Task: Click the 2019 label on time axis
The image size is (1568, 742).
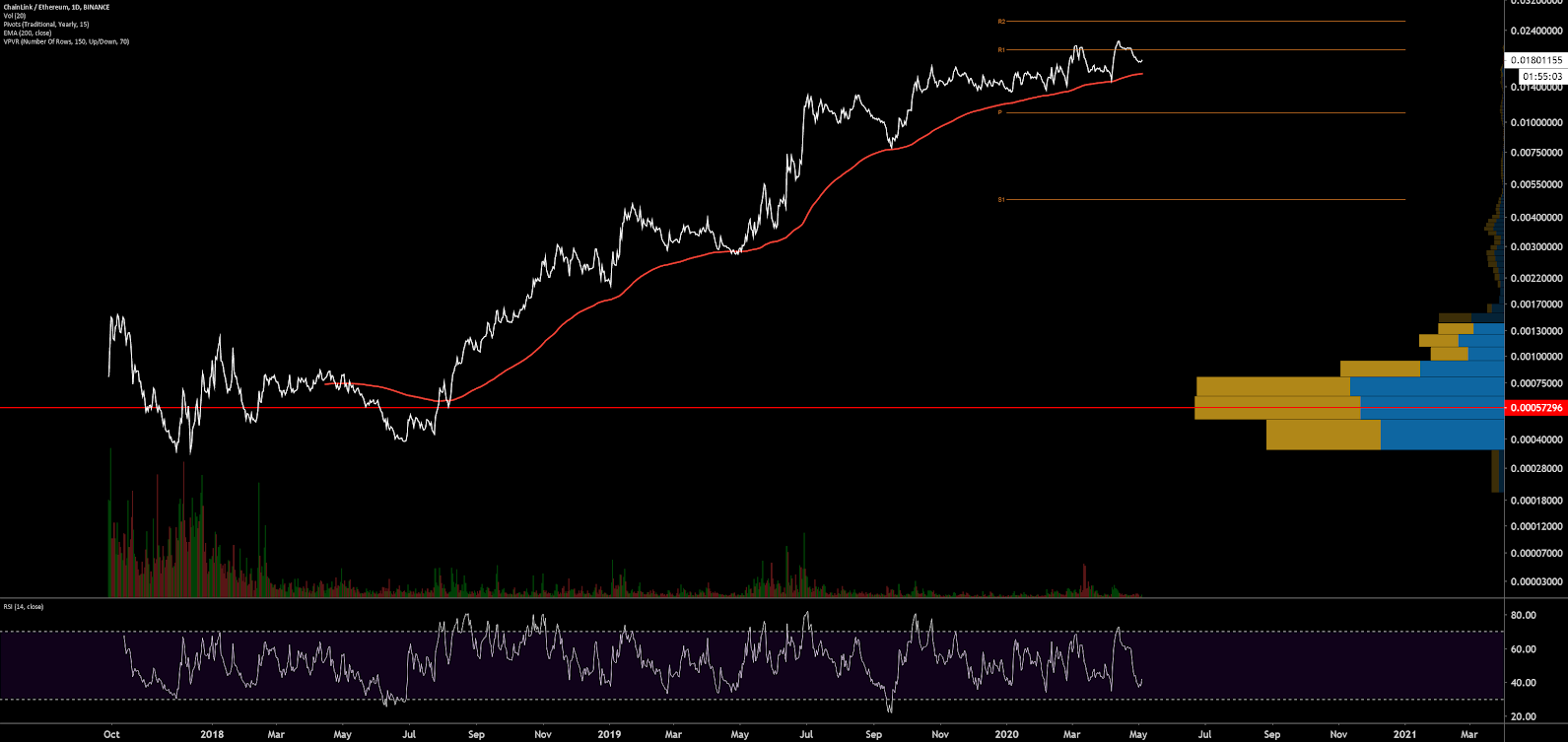Action: (x=610, y=734)
